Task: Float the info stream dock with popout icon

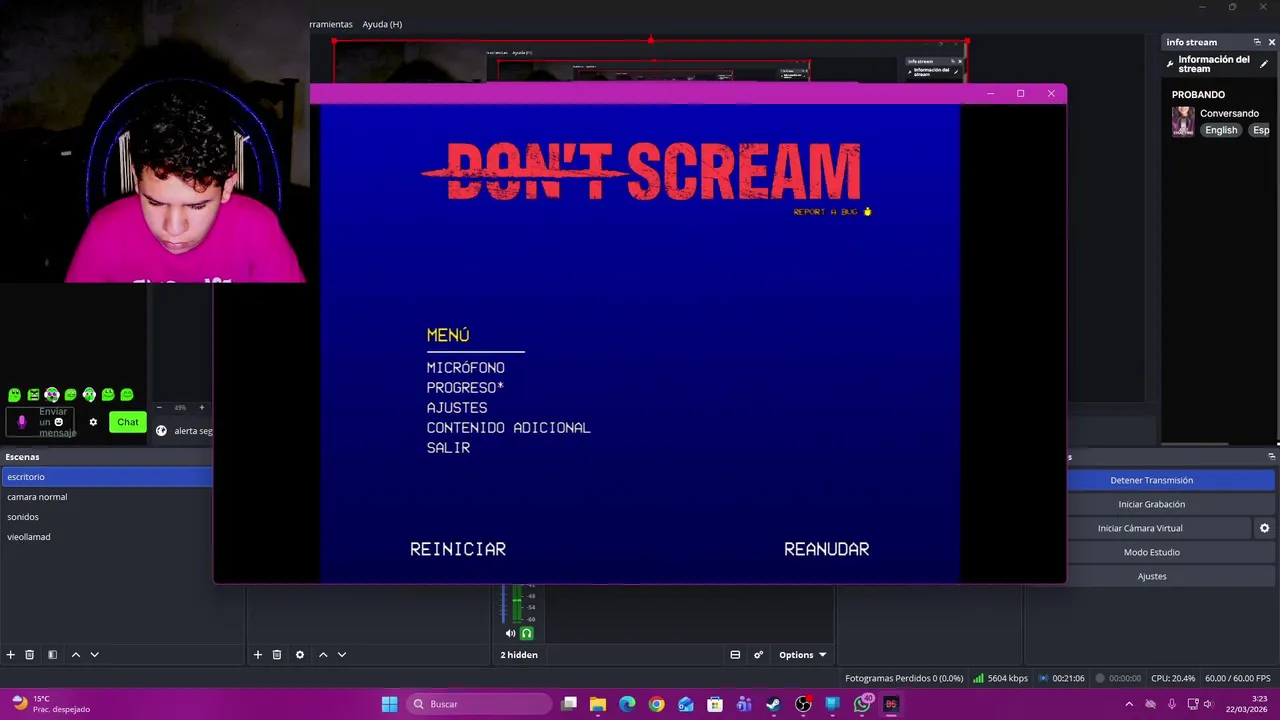Action: [x=1257, y=42]
